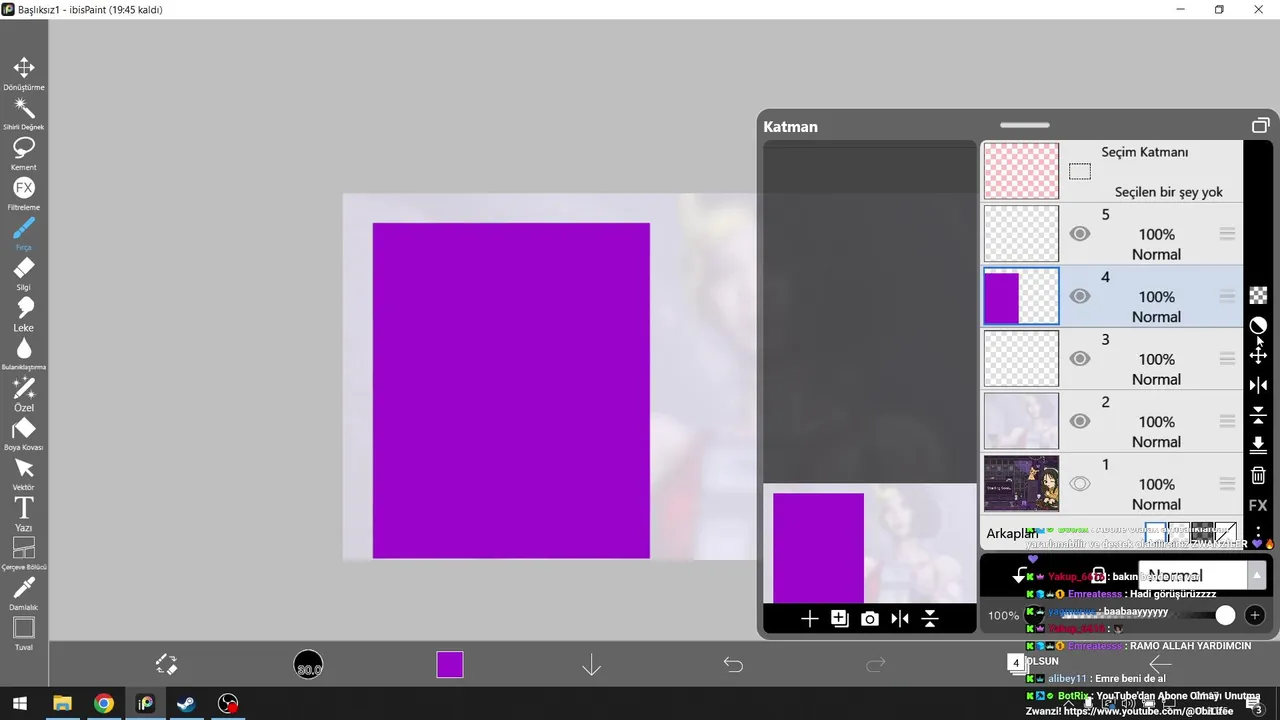Select the Vektör tool
1280x720 pixels.
coord(24,473)
